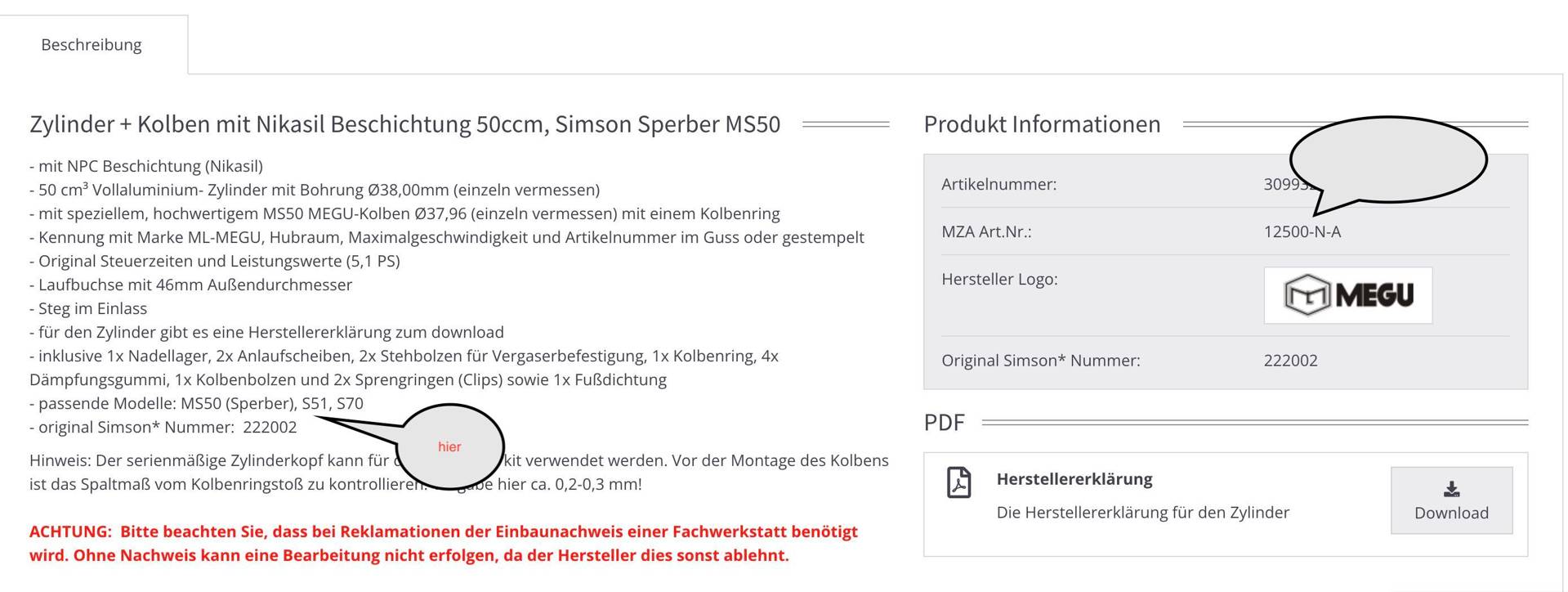Click the MEGU hexagon emblem icon
Image resolution: width=1568 pixels, height=592 pixels.
[x=1306, y=295]
